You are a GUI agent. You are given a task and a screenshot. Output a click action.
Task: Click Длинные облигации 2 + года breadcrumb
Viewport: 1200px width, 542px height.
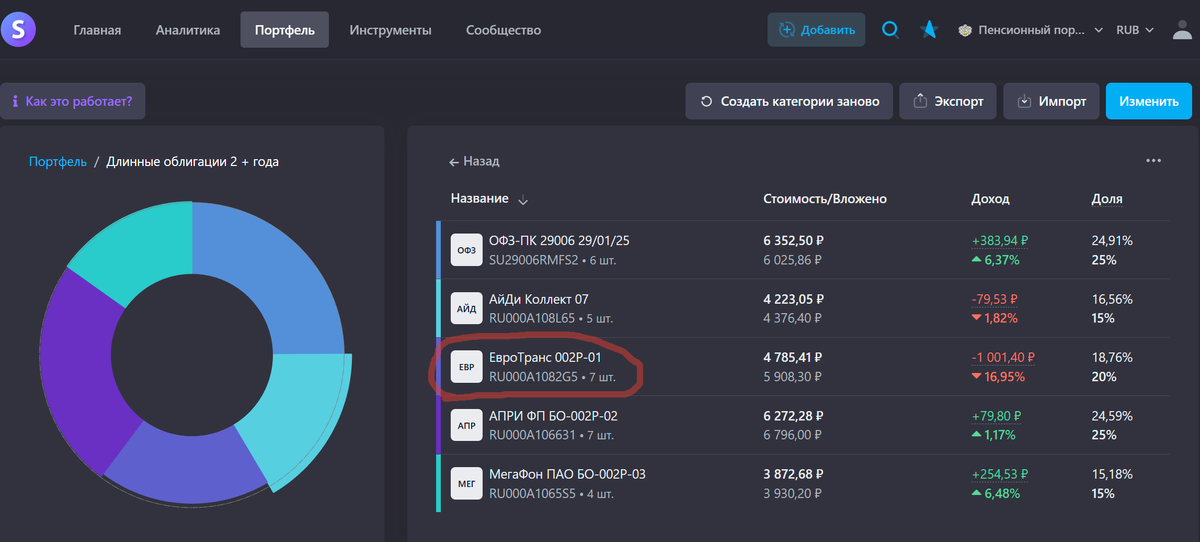pos(193,161)
